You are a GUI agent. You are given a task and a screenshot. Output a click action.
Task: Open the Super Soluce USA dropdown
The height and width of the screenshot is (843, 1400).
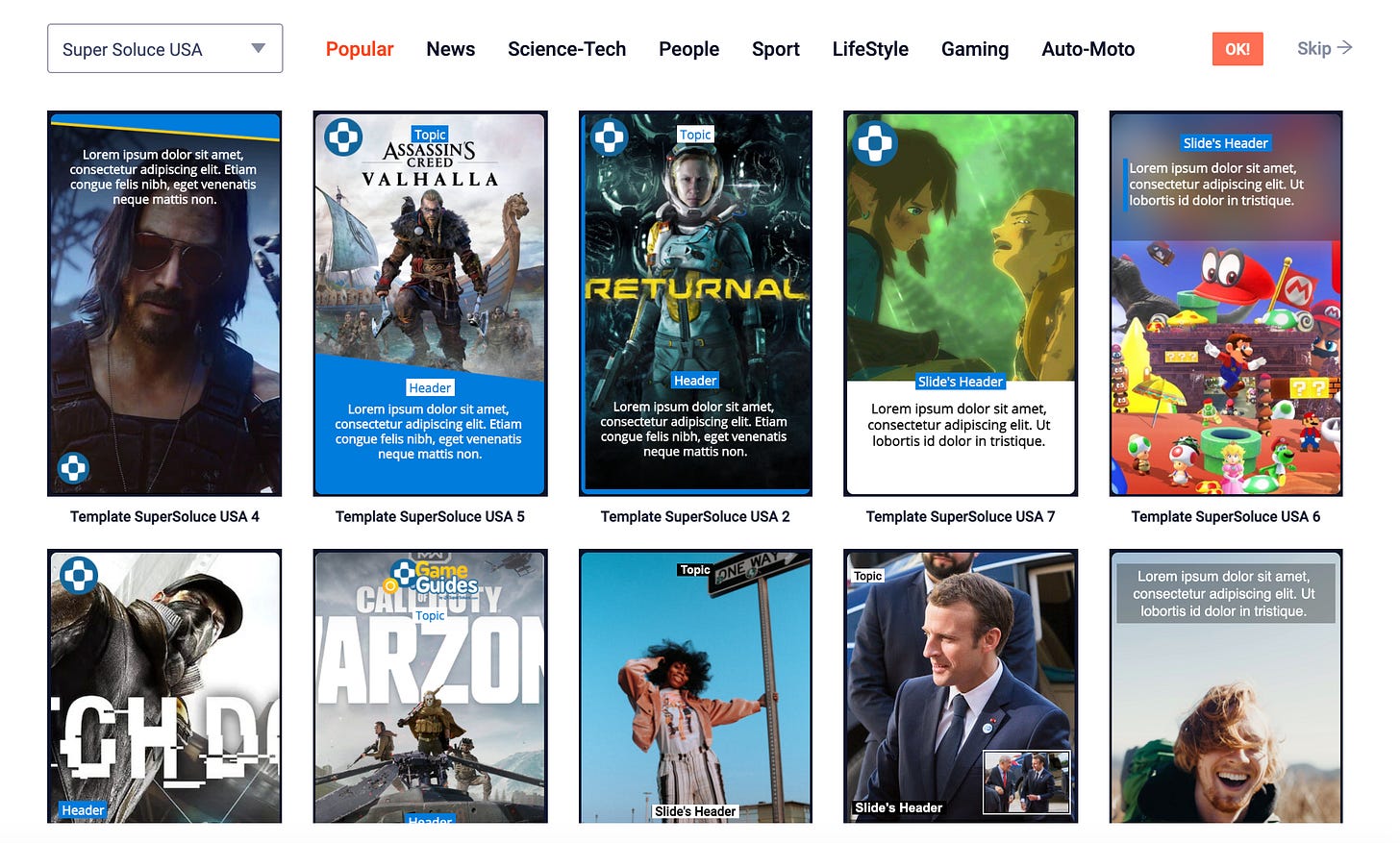(x=164, y=49)
